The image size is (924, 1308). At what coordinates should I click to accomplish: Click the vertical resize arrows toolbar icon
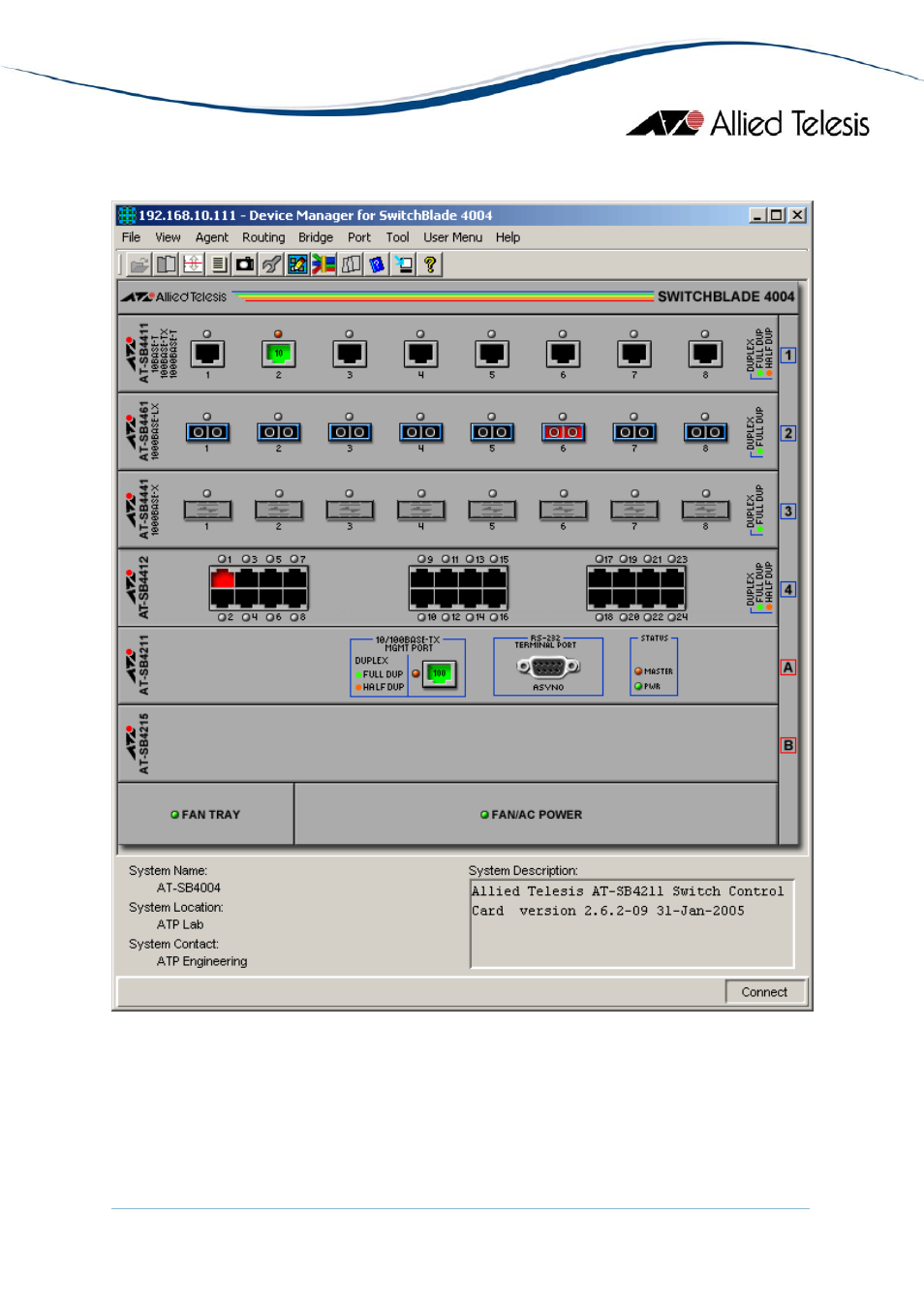193,264
